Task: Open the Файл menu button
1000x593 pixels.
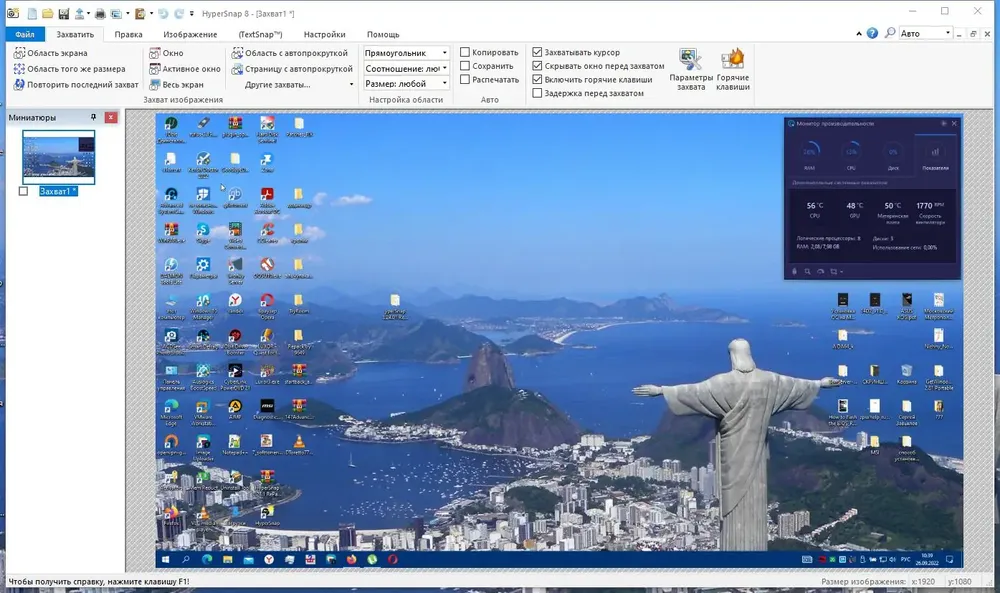Action: pos(25,34)
